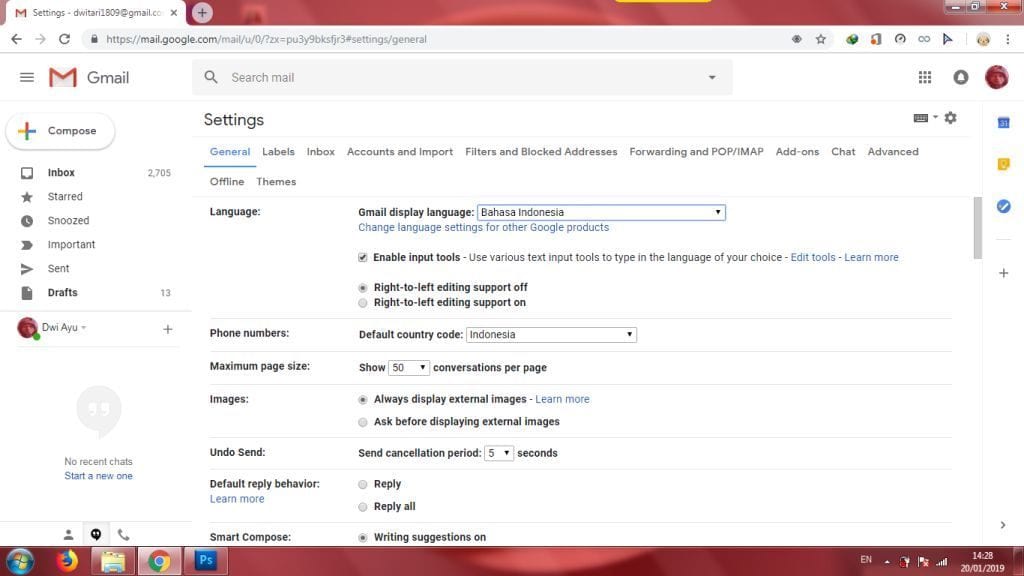Click the get add-ons plus icon
Image resolution: width=1024 pixels, height=576 pixels.
point(1004,273)
